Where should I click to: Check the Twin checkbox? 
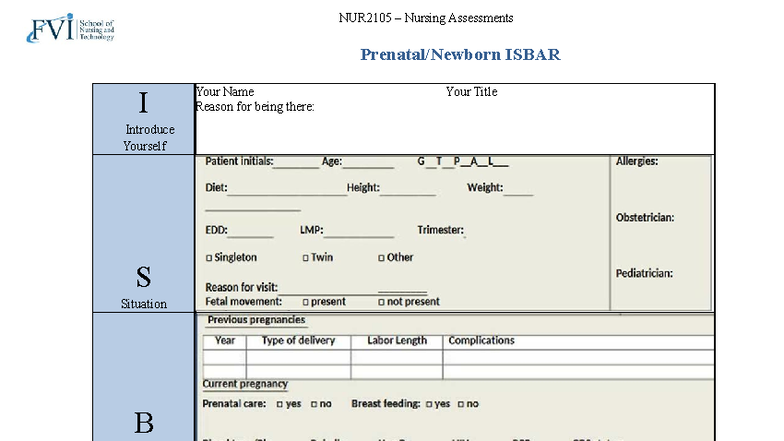coord(306,258)
